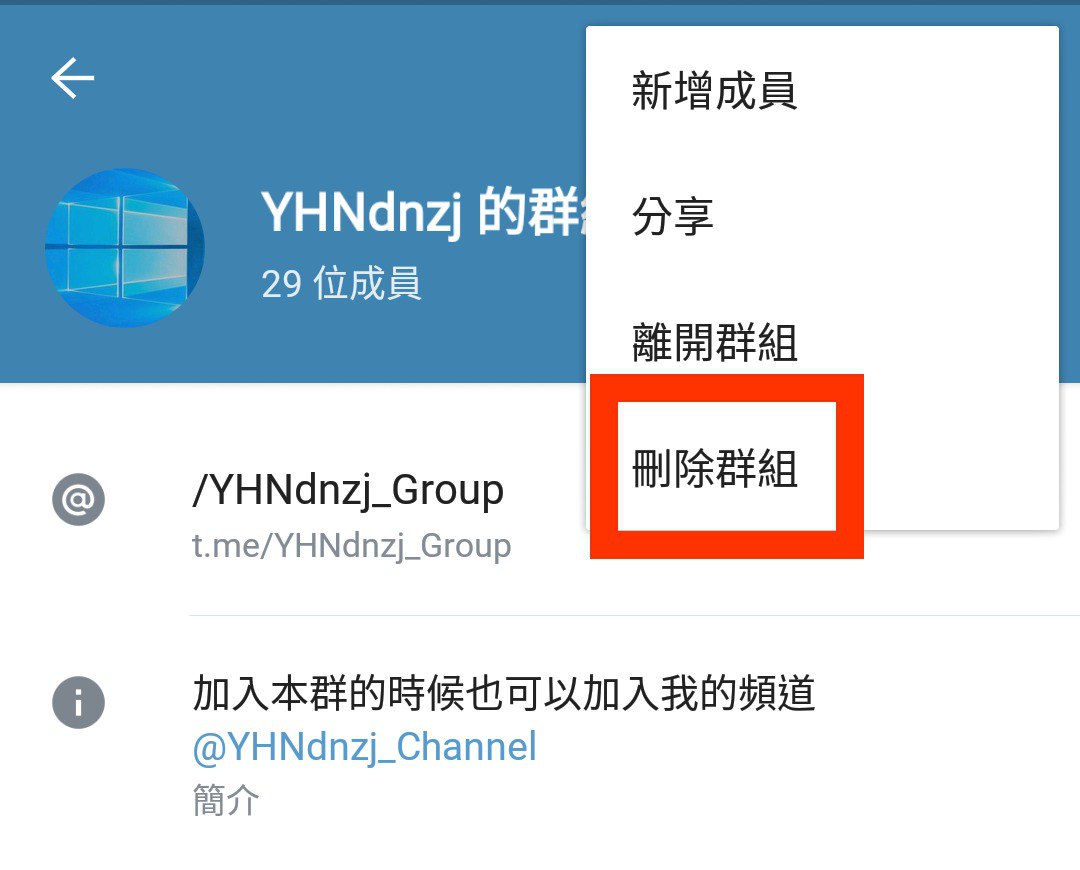Click the divider line below the username row
This screenshot has width=1080, height=870.
coord(634,615)
